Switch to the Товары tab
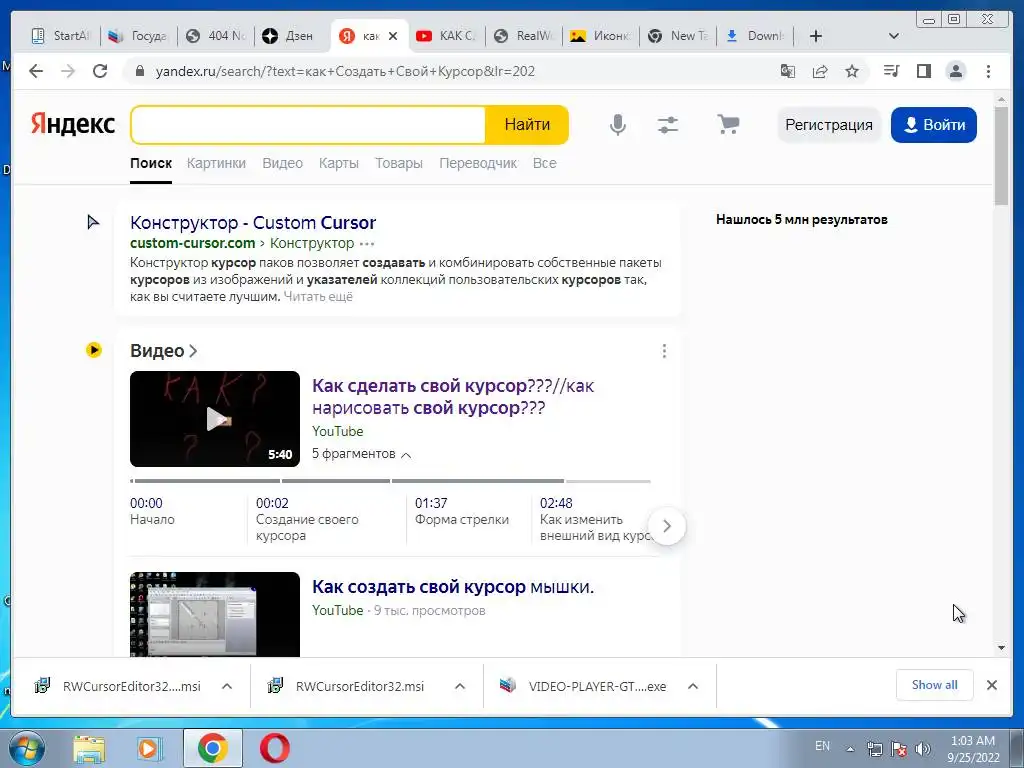 point(399,163)
